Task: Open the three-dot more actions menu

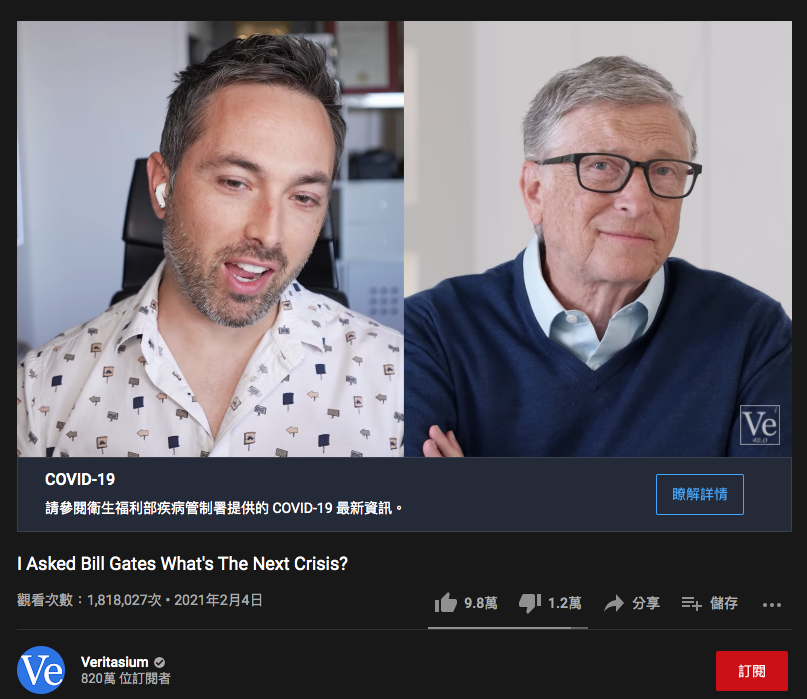Action: tap(771, 605)
